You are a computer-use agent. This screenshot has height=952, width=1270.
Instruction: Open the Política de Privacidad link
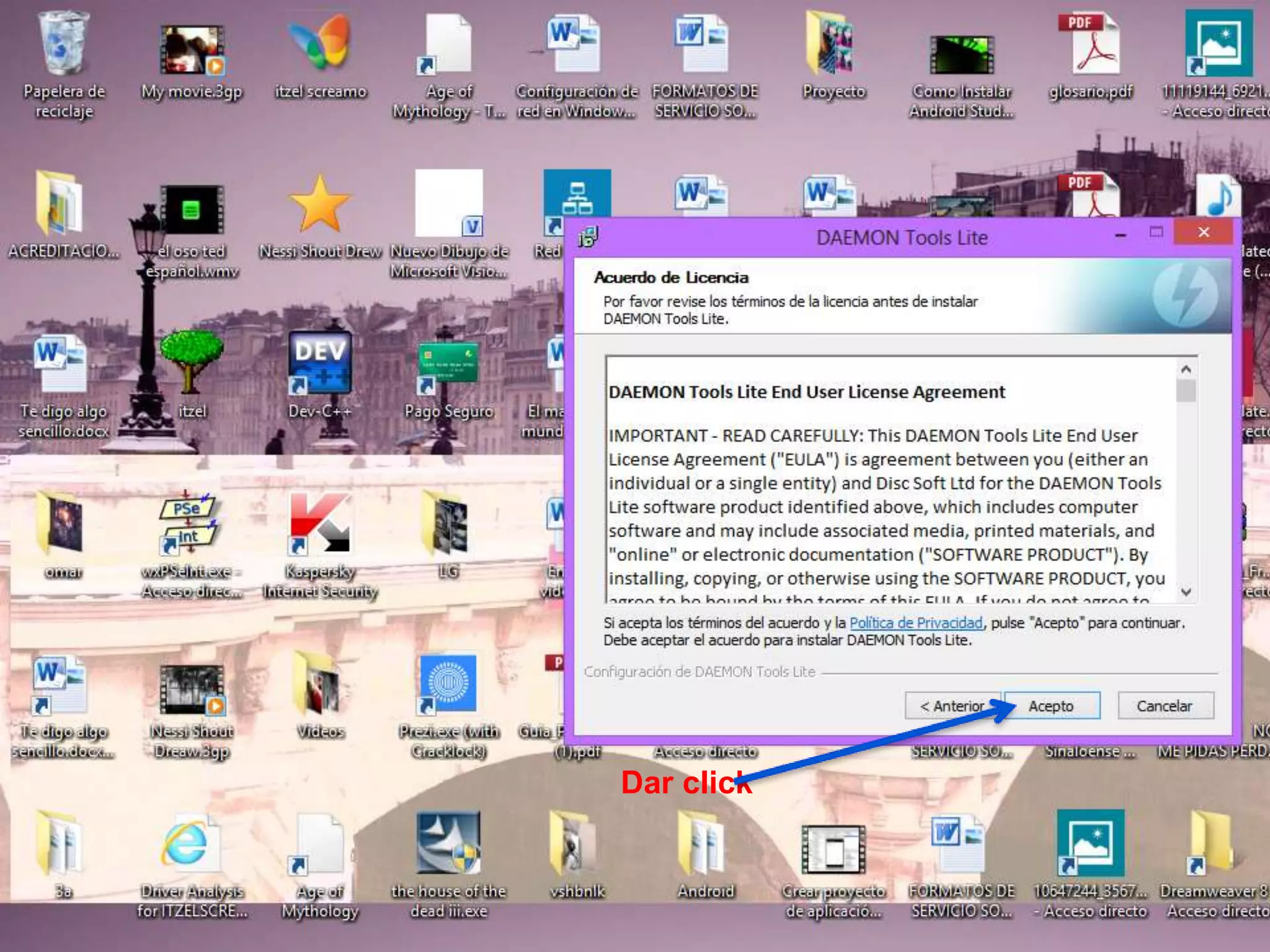(x=916, y=623)
